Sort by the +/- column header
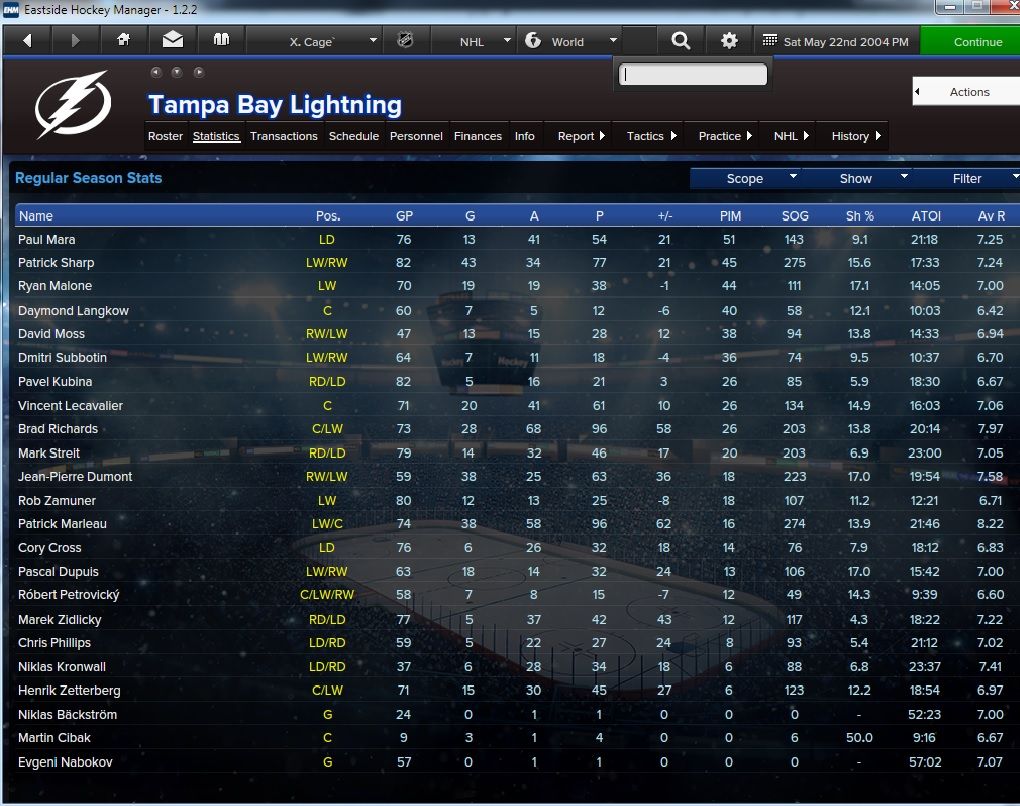 [x=664, y=216]
